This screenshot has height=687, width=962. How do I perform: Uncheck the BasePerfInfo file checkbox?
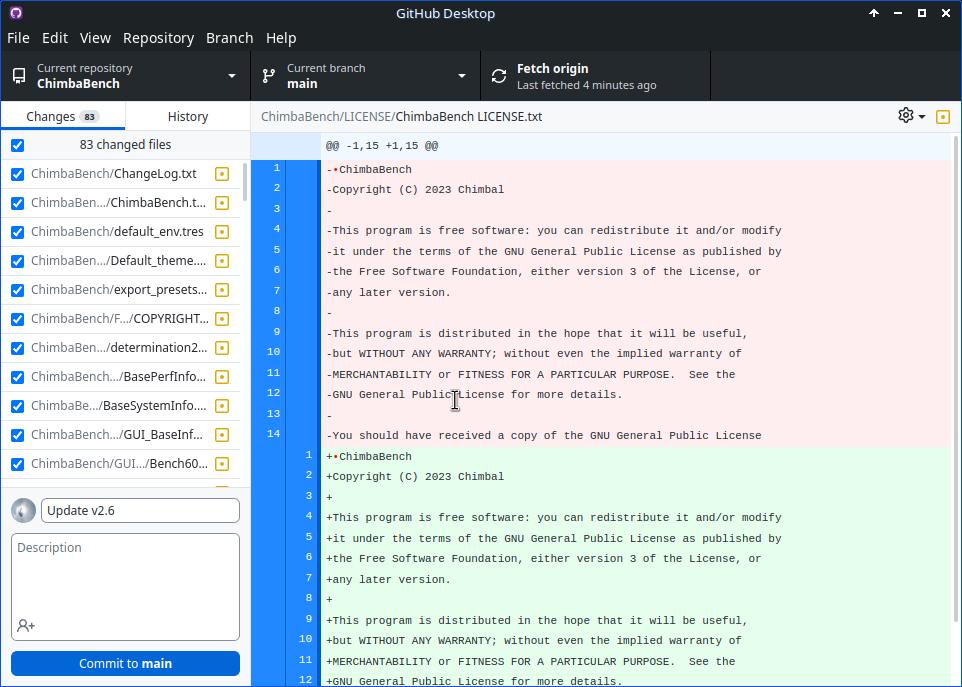click(18, 377)
